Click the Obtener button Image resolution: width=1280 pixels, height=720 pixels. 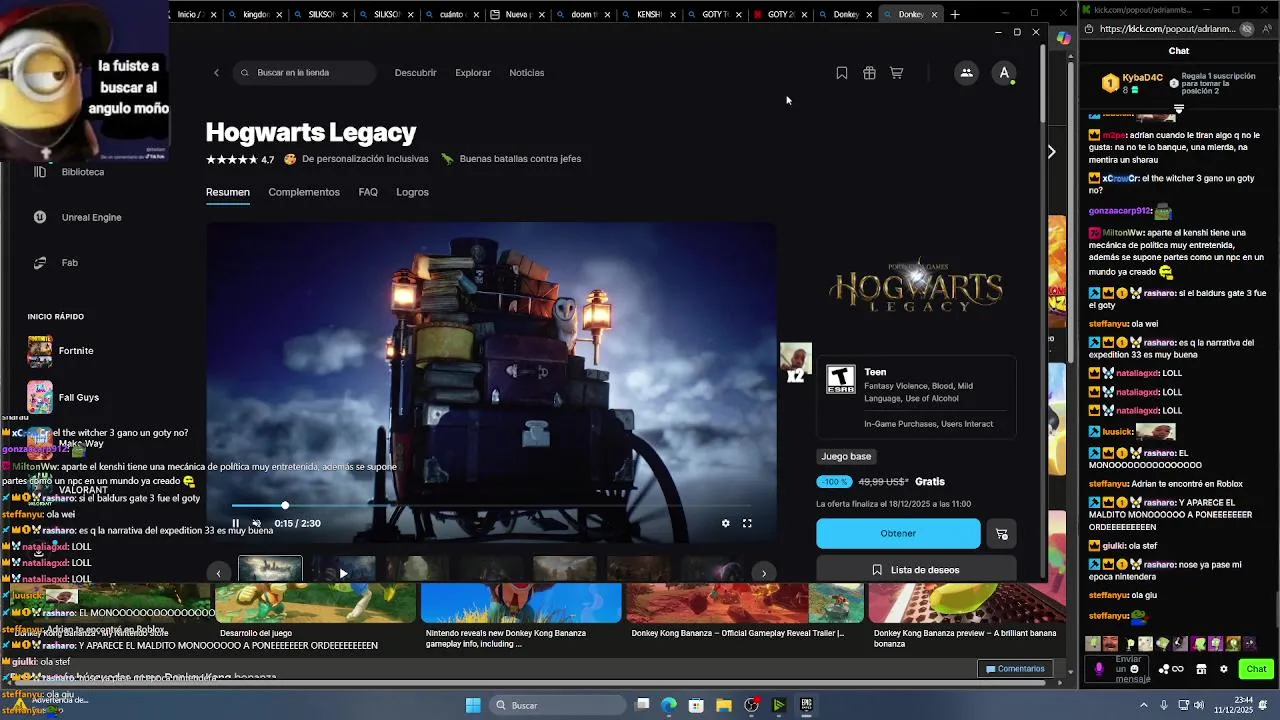pyautogui.click(x=898, y=533)
